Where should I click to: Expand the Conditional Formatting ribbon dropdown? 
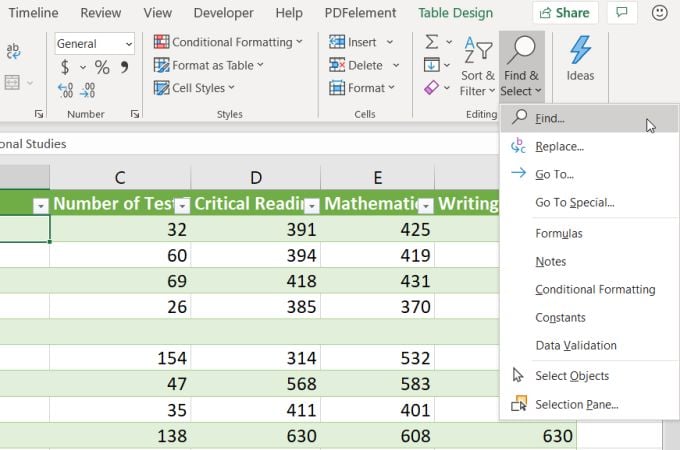(x=229, y=42)
